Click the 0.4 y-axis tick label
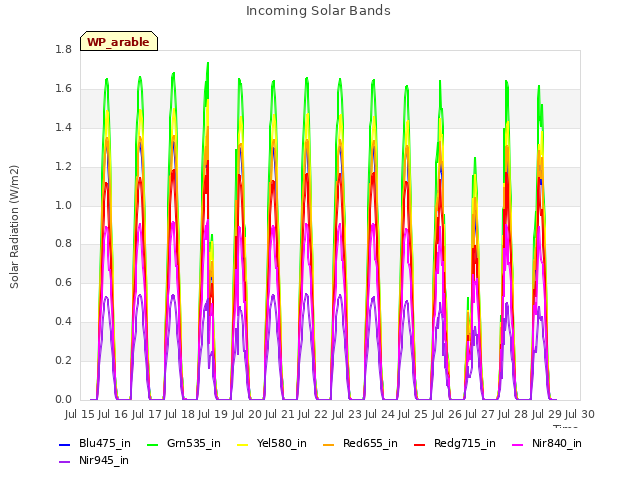This screenshot has height=480, width=640. click(63, 322)
